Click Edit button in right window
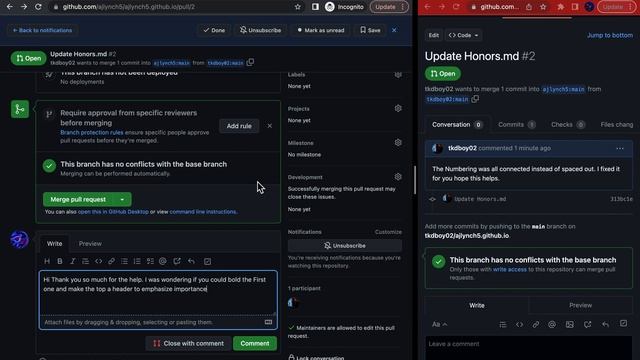The height and width of the screenshot is (360, 640). click(433, 35)
